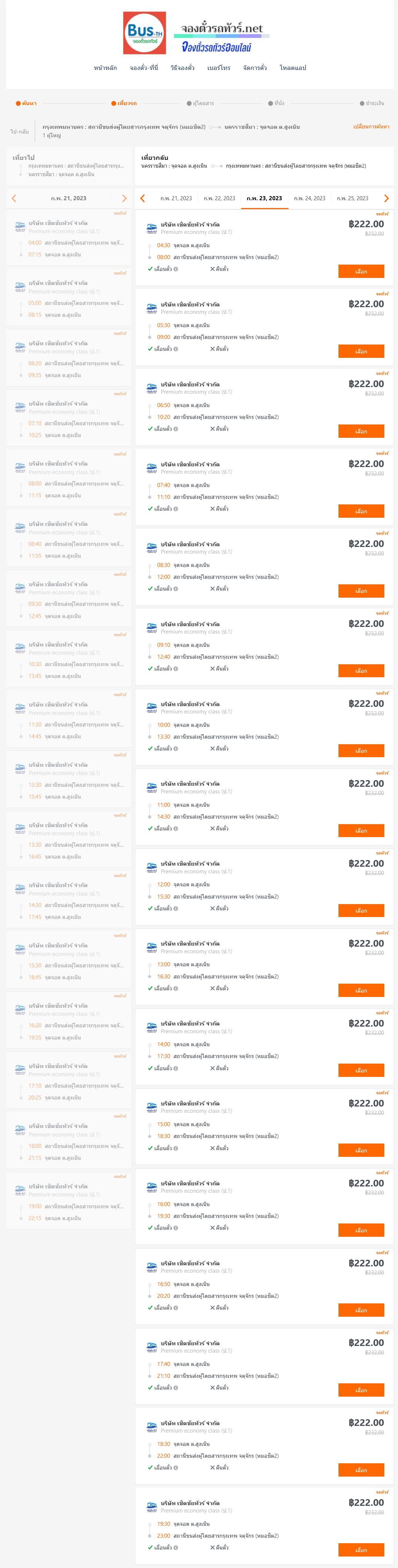Click เปลี่ยนการค้นหา link

(x=371, y=127)
